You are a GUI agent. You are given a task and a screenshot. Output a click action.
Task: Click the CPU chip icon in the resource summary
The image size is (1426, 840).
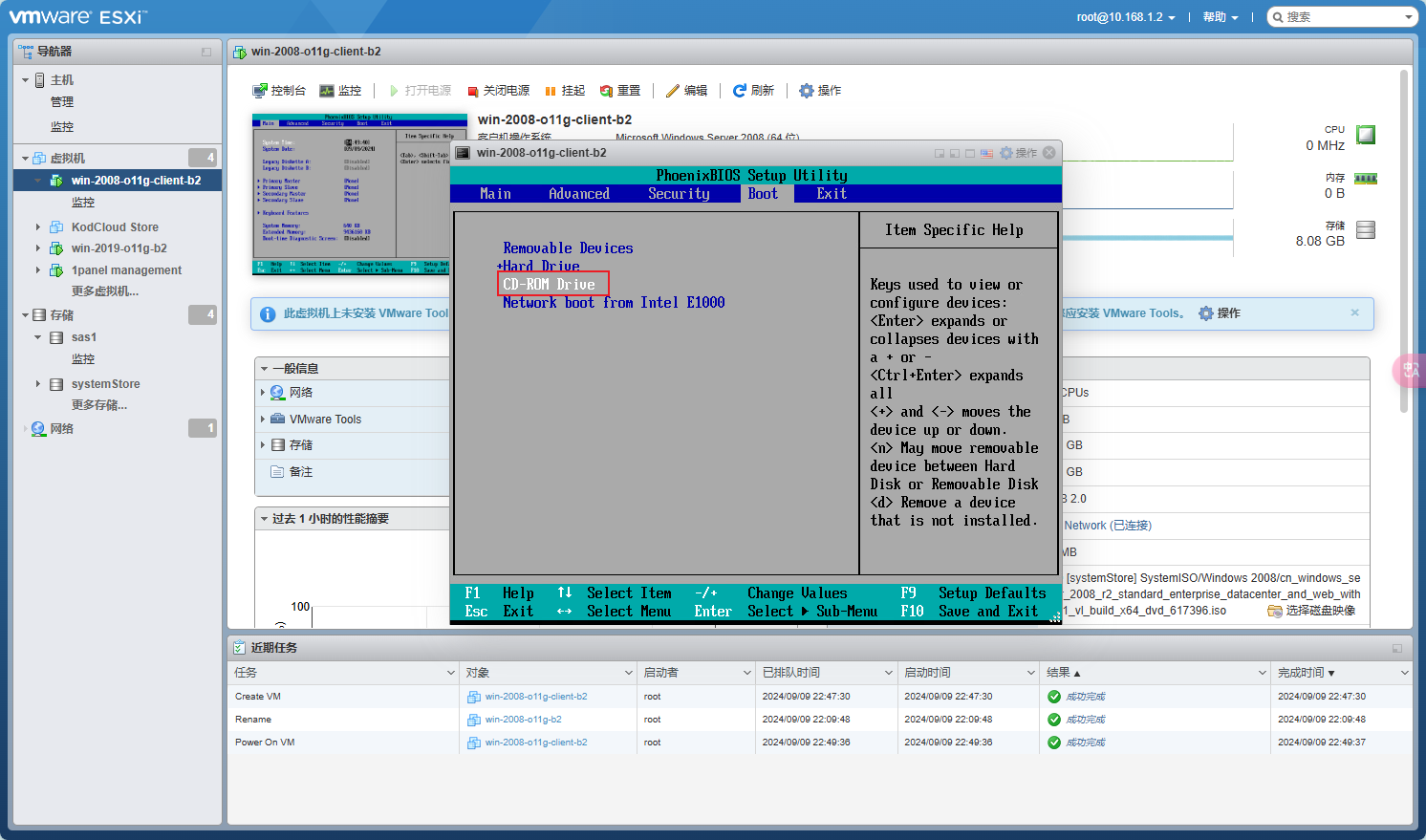[x=1366, y=135]
